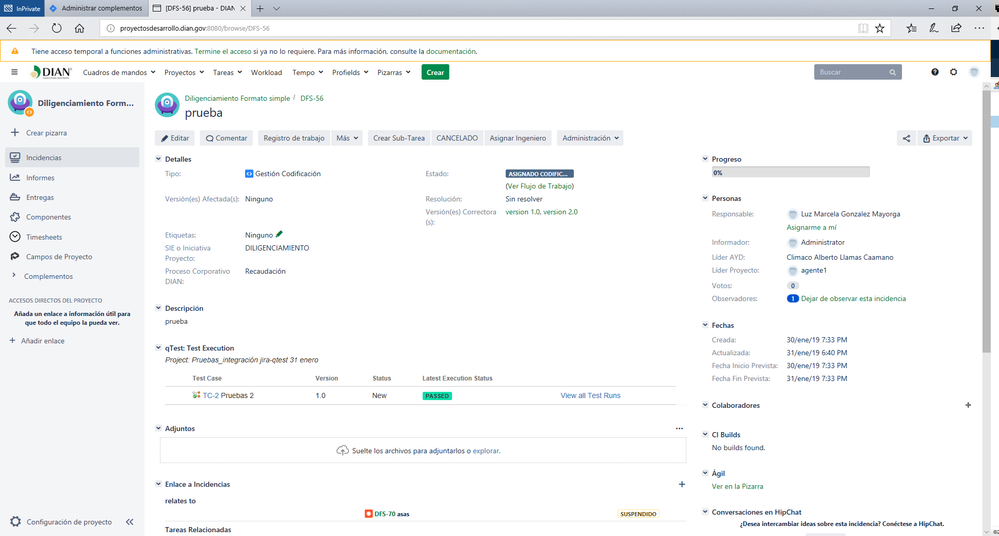Open the Profields dropdown menu
Screen dimensions: 999x536
tap(350, 73)
